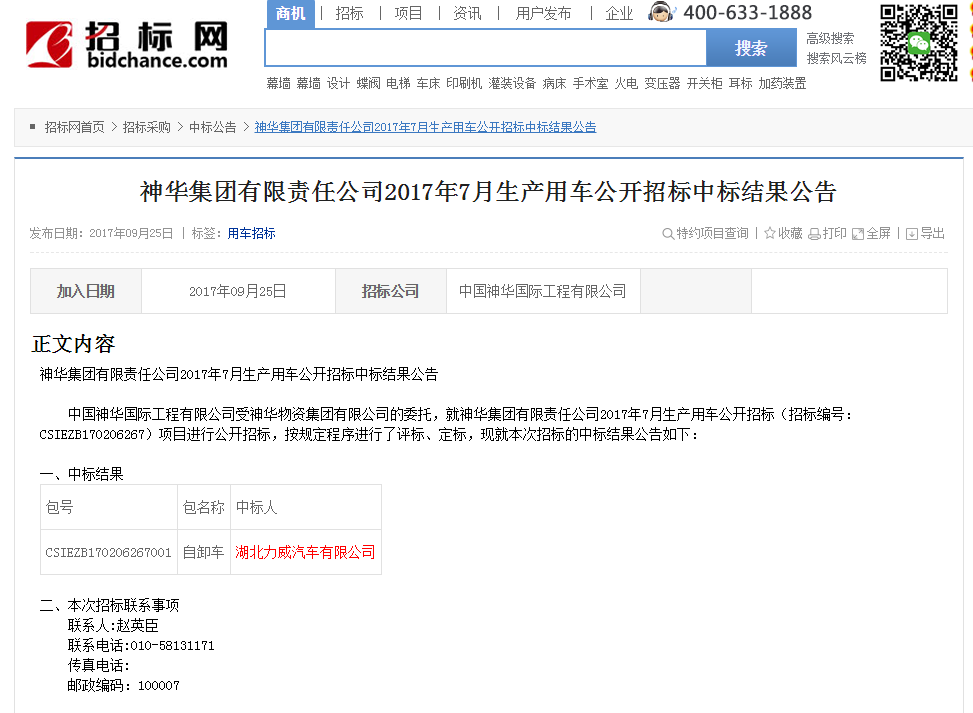Click the 变压器 hot keyword
Screen dimensions: 973x713
tap(662, 83)
